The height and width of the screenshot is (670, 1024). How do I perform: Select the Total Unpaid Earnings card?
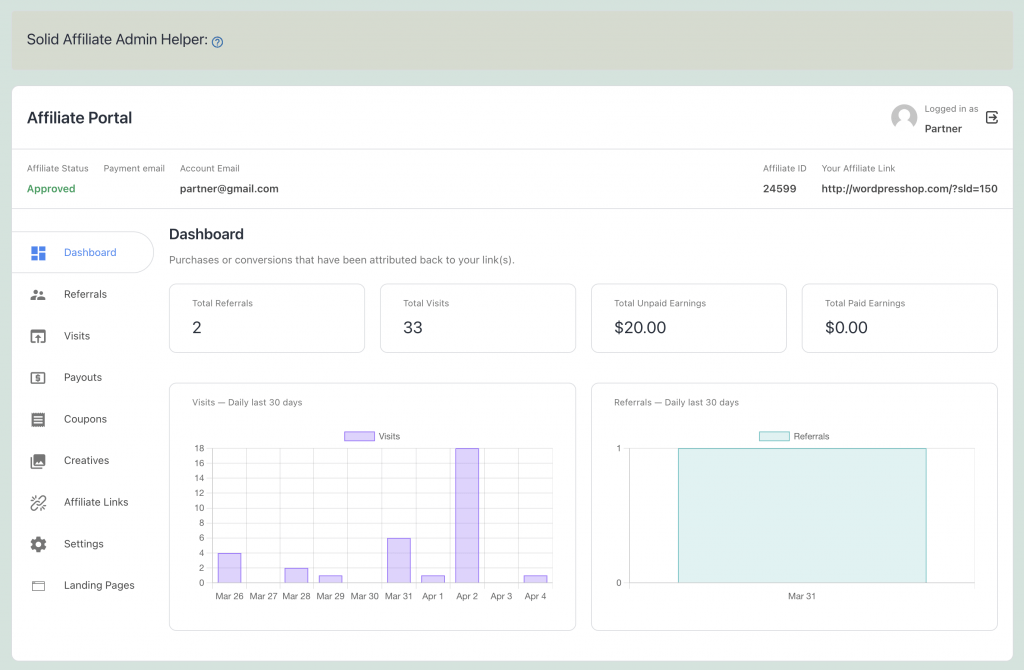(x=688, y=318)
